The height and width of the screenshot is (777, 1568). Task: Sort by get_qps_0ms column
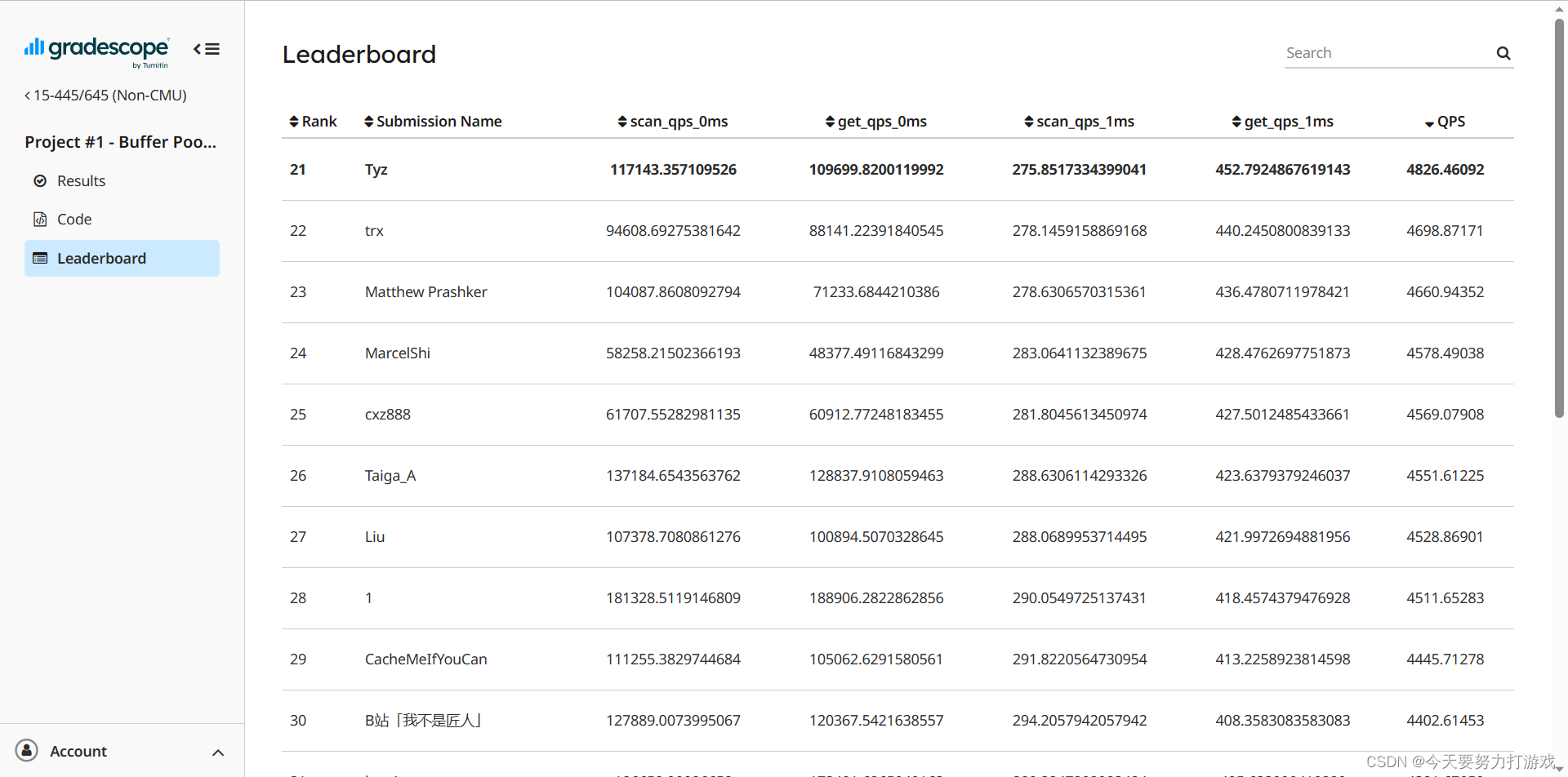pos(876,122)
